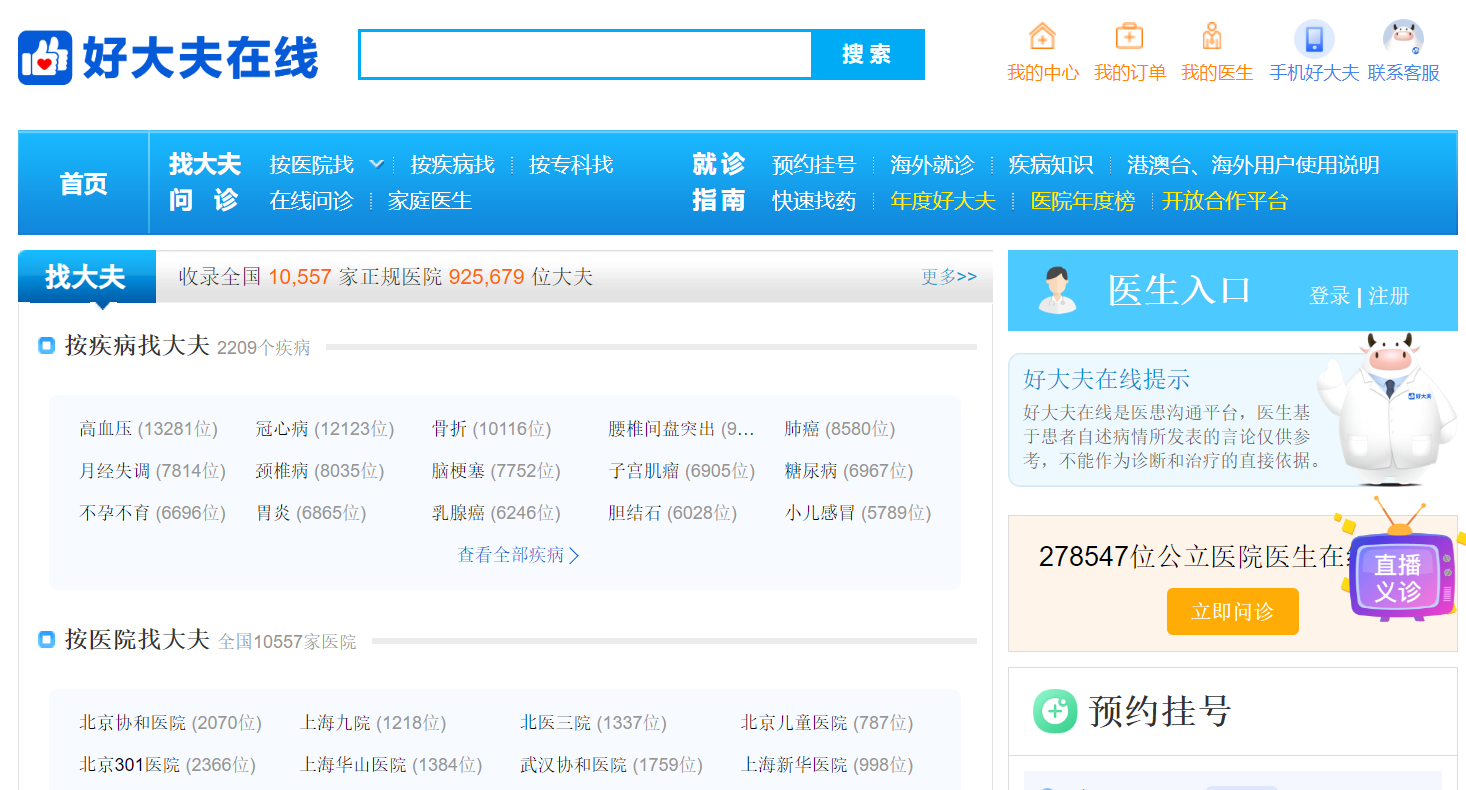Click the 直播义诊 TV icon

pyautogui.click(x=1397, y=568)
